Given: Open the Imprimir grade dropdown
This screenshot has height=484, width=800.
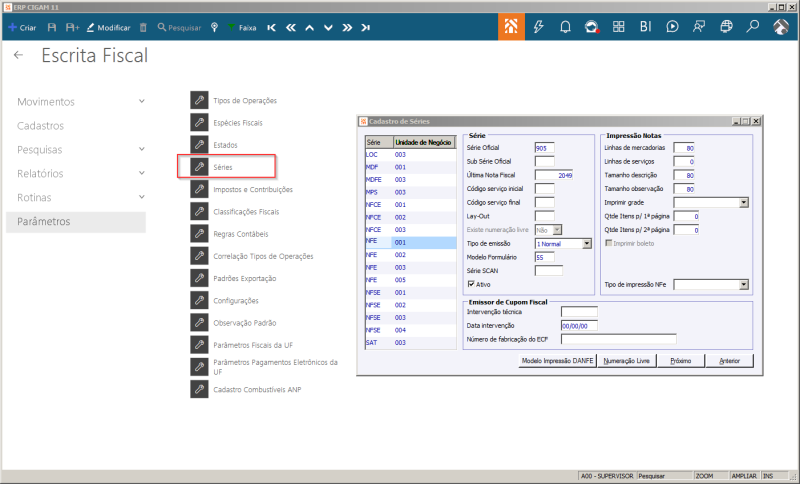Looking at the screenshot, I should (x=743, y=202).
